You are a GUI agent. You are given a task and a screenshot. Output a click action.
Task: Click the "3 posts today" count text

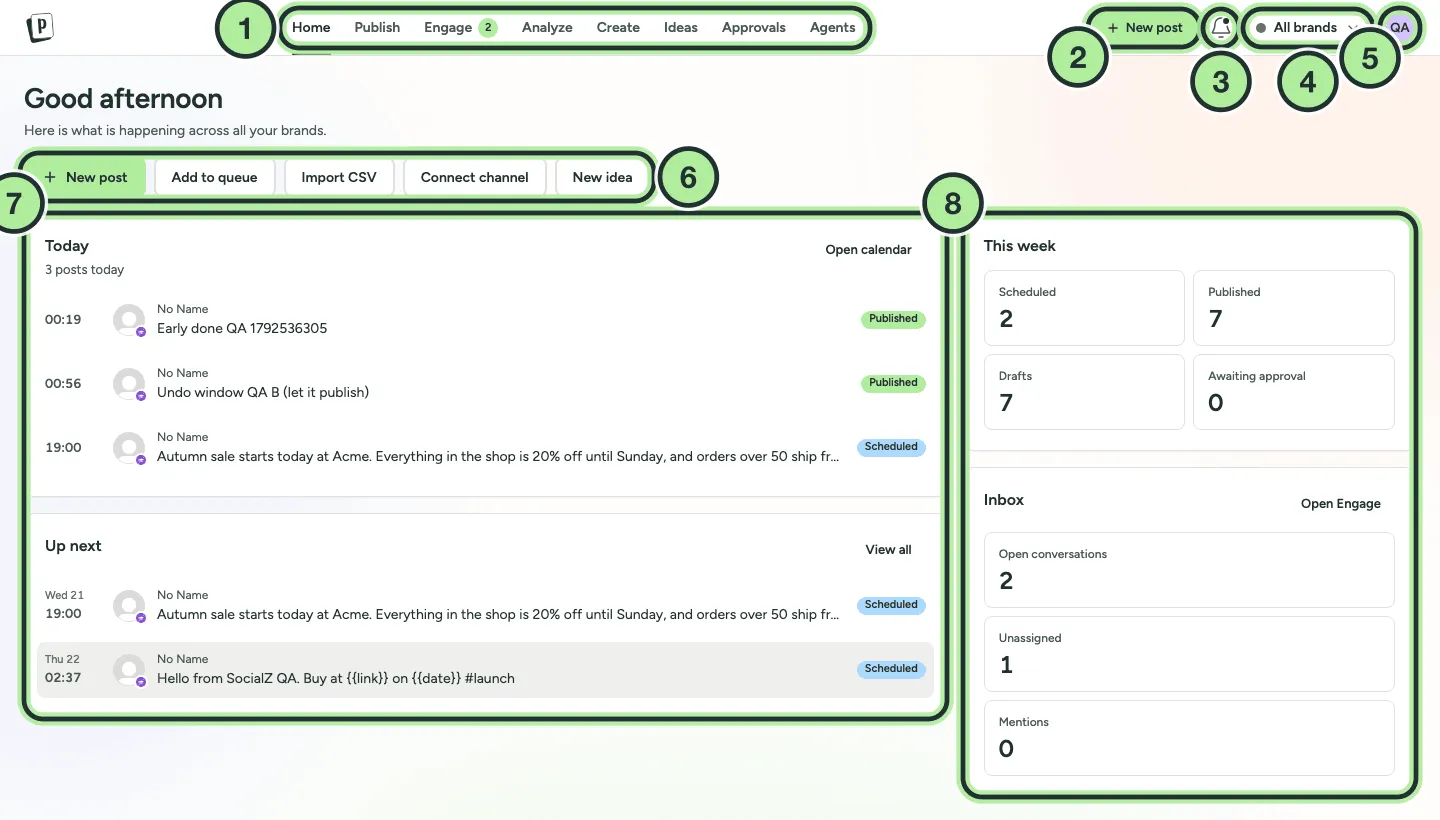[x=85, y=270]
